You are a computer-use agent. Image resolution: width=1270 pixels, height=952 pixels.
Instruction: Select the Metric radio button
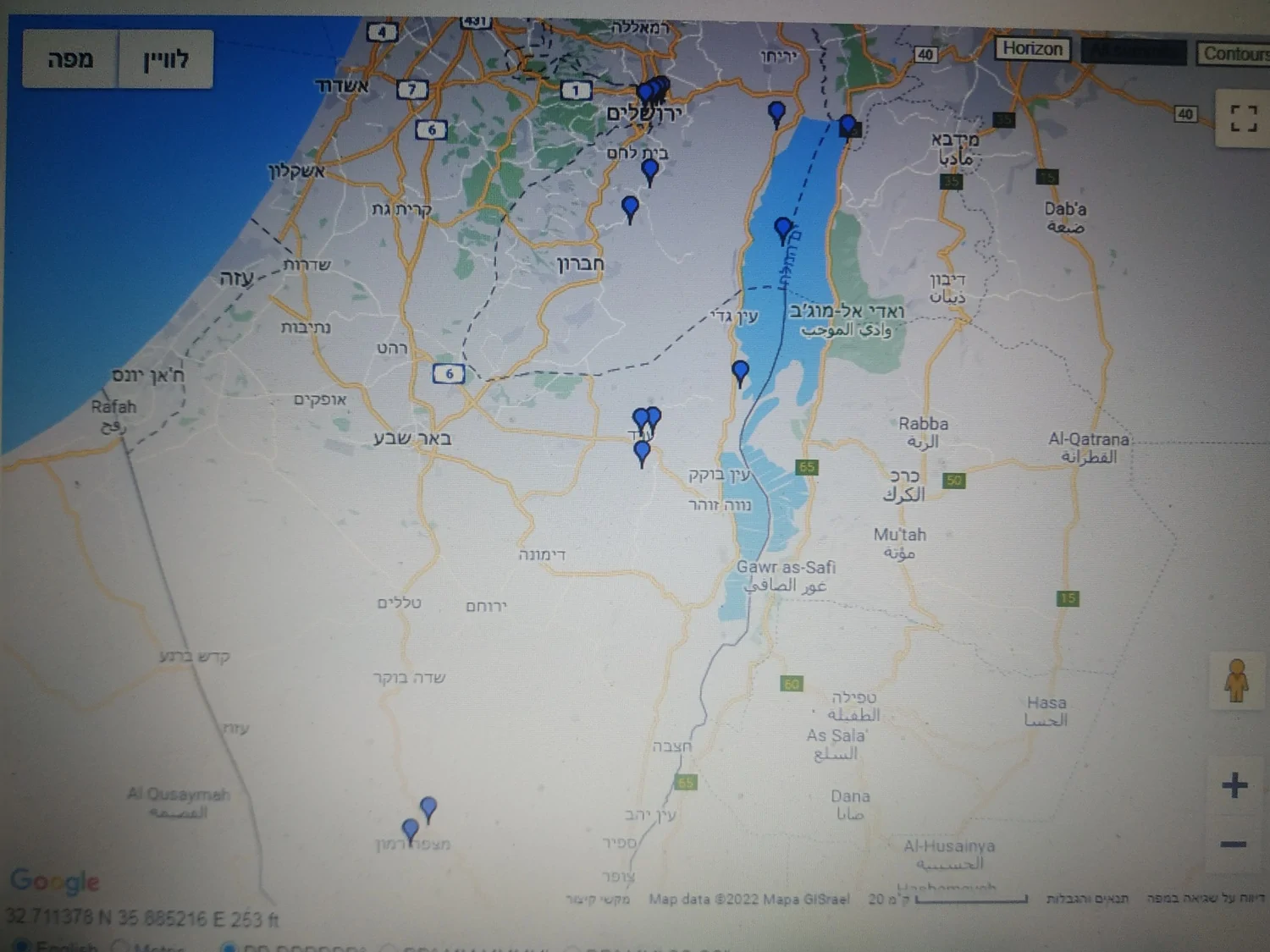click(121, 946)
